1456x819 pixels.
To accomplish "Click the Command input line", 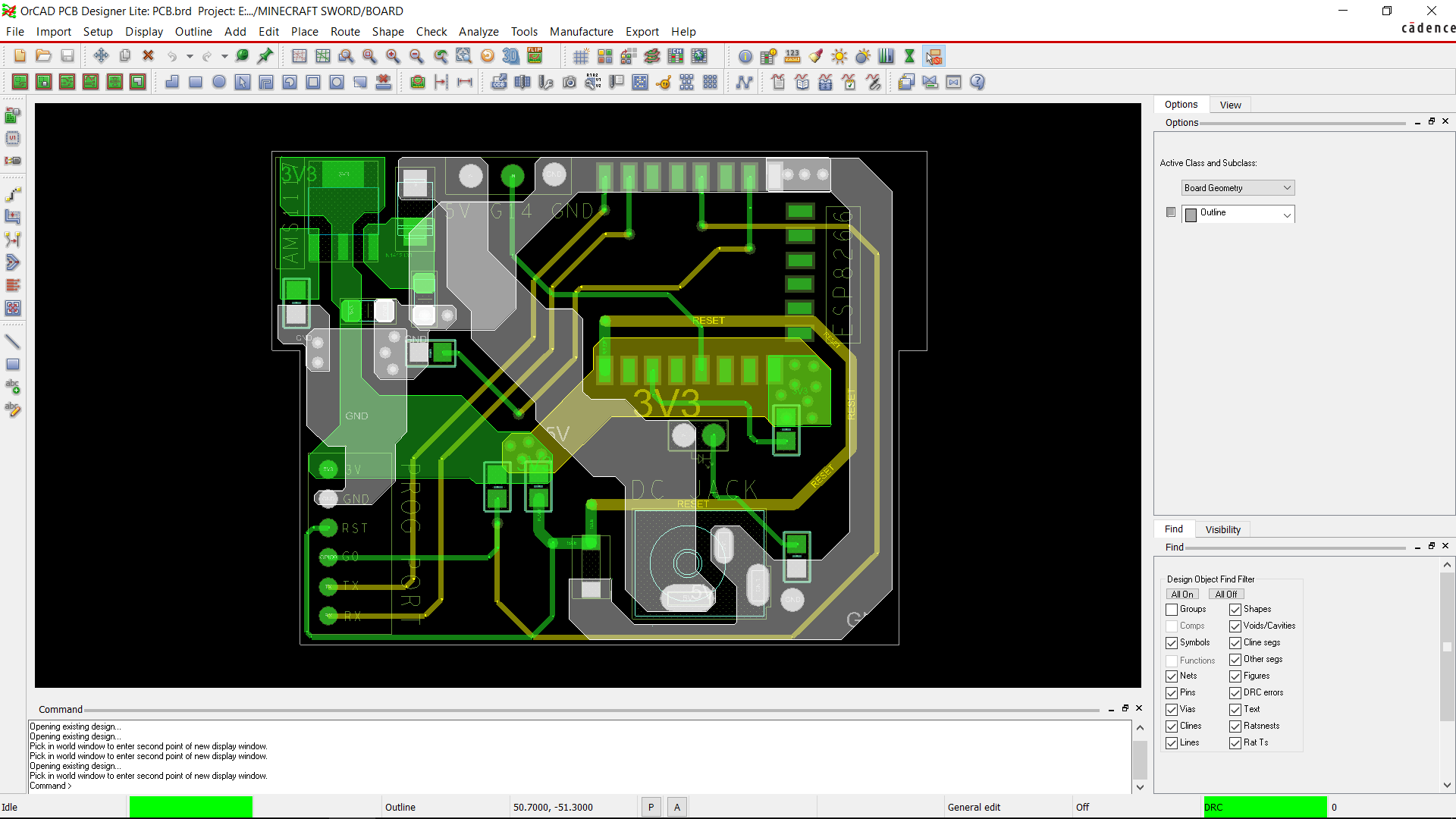I will (580, 786).
